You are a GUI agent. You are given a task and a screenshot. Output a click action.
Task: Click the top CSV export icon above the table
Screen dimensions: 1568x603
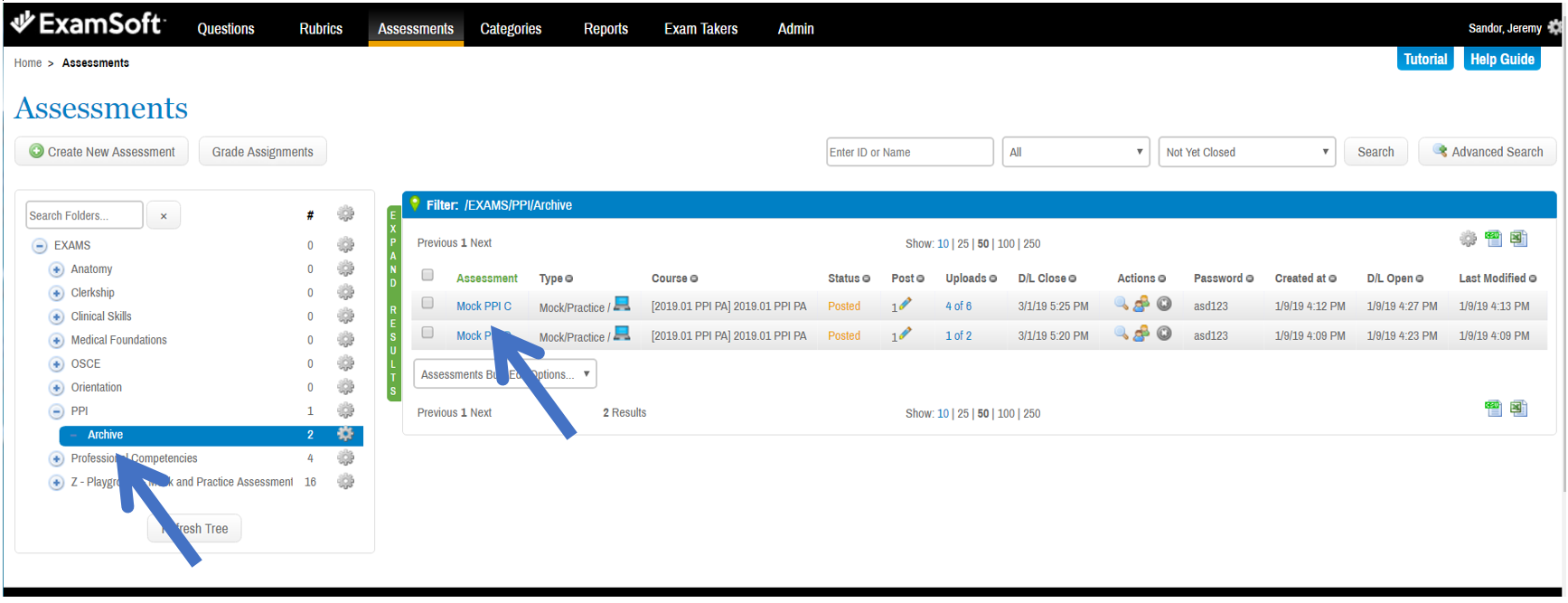[1493, 239]
